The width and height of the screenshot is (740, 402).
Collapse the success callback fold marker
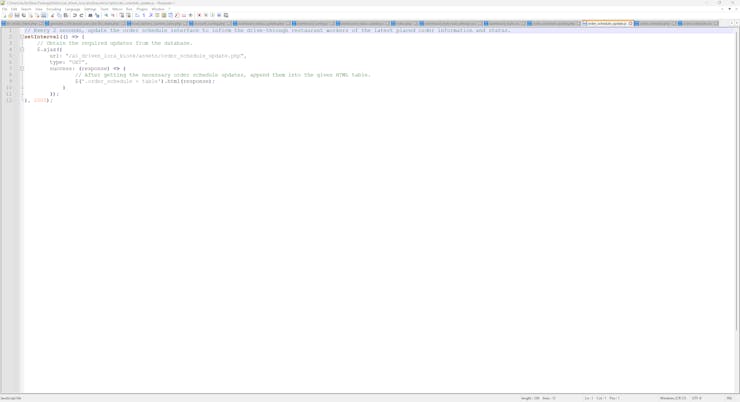[x=22, y=68]
